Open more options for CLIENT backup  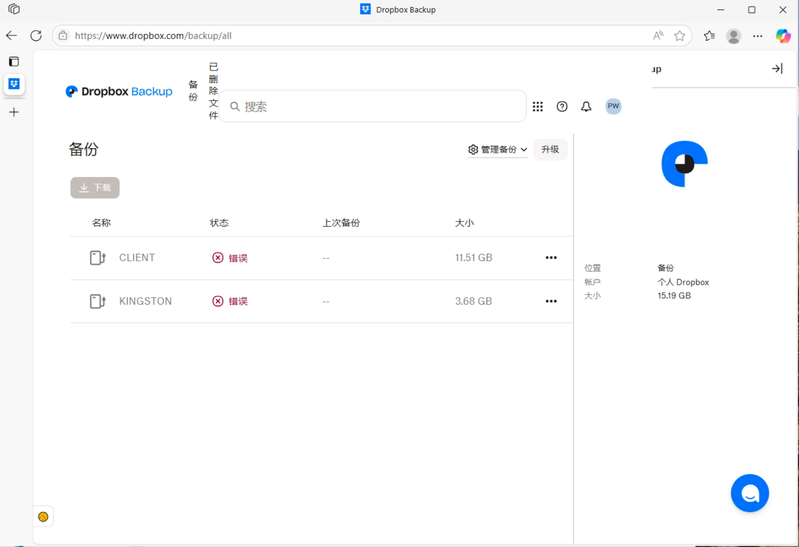551,258
